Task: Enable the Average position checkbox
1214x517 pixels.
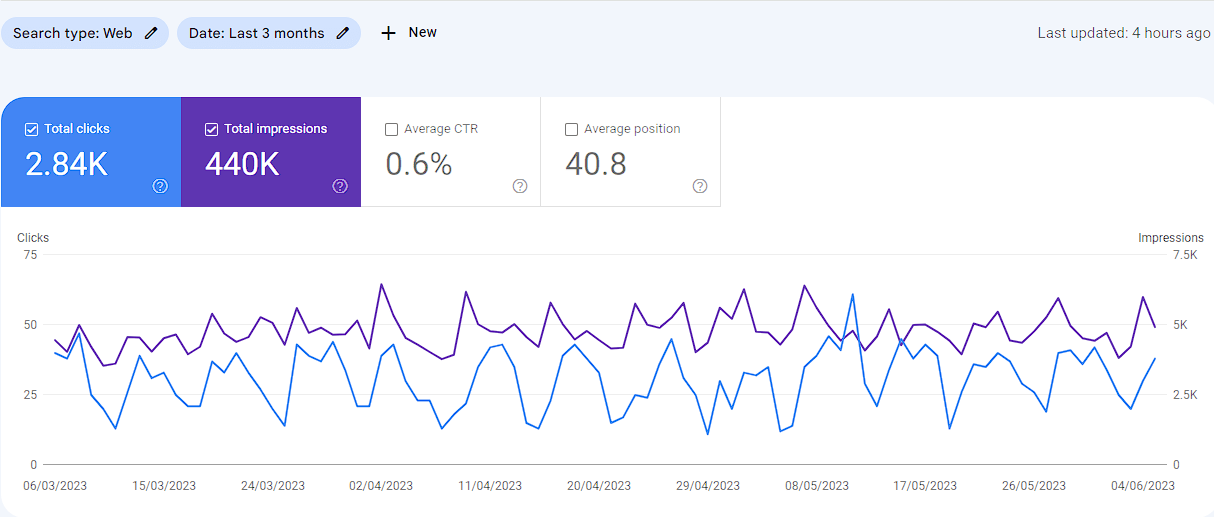Action: (x=571, y=129)
